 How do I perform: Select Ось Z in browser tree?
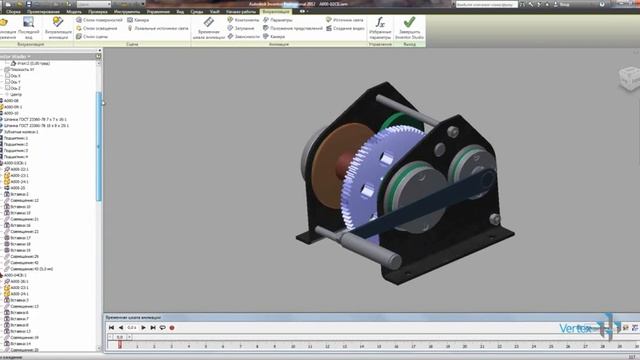tap(13, 88)
